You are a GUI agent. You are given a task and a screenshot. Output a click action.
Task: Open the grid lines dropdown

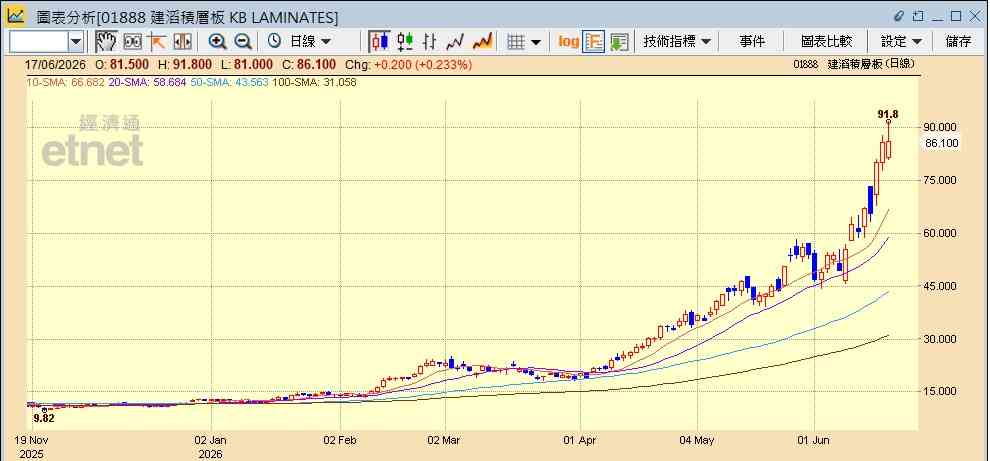(525, 42)
